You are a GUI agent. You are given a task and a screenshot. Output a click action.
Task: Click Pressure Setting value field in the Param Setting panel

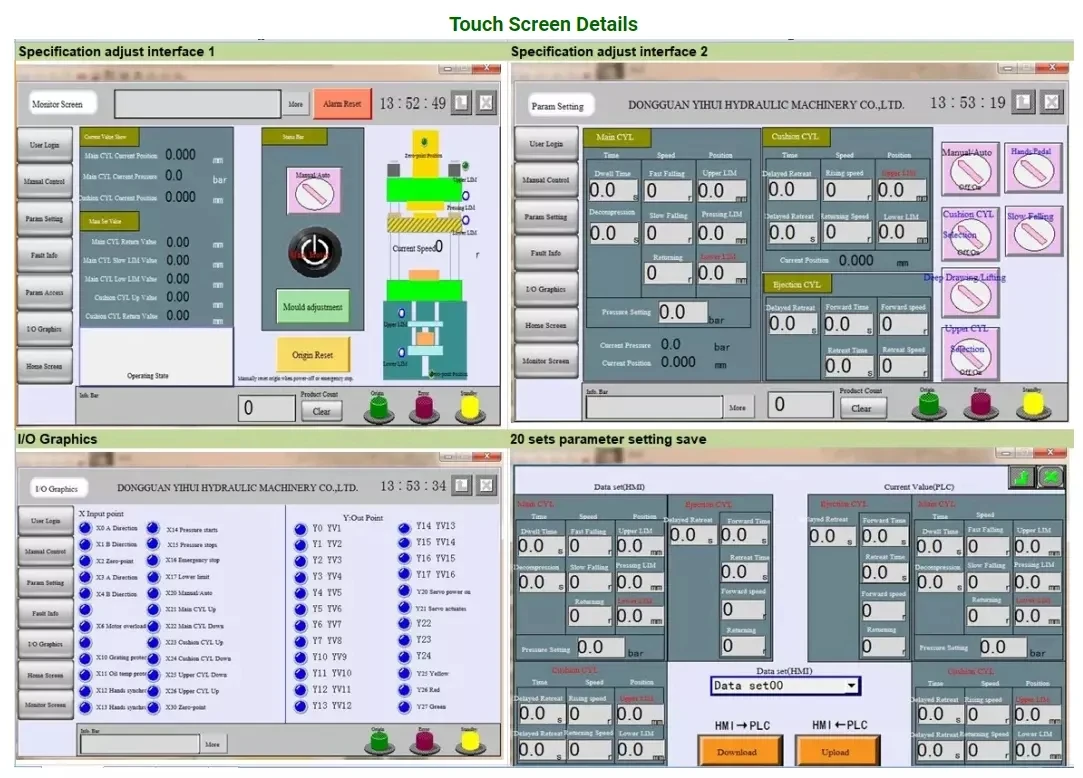click(684, 313)
